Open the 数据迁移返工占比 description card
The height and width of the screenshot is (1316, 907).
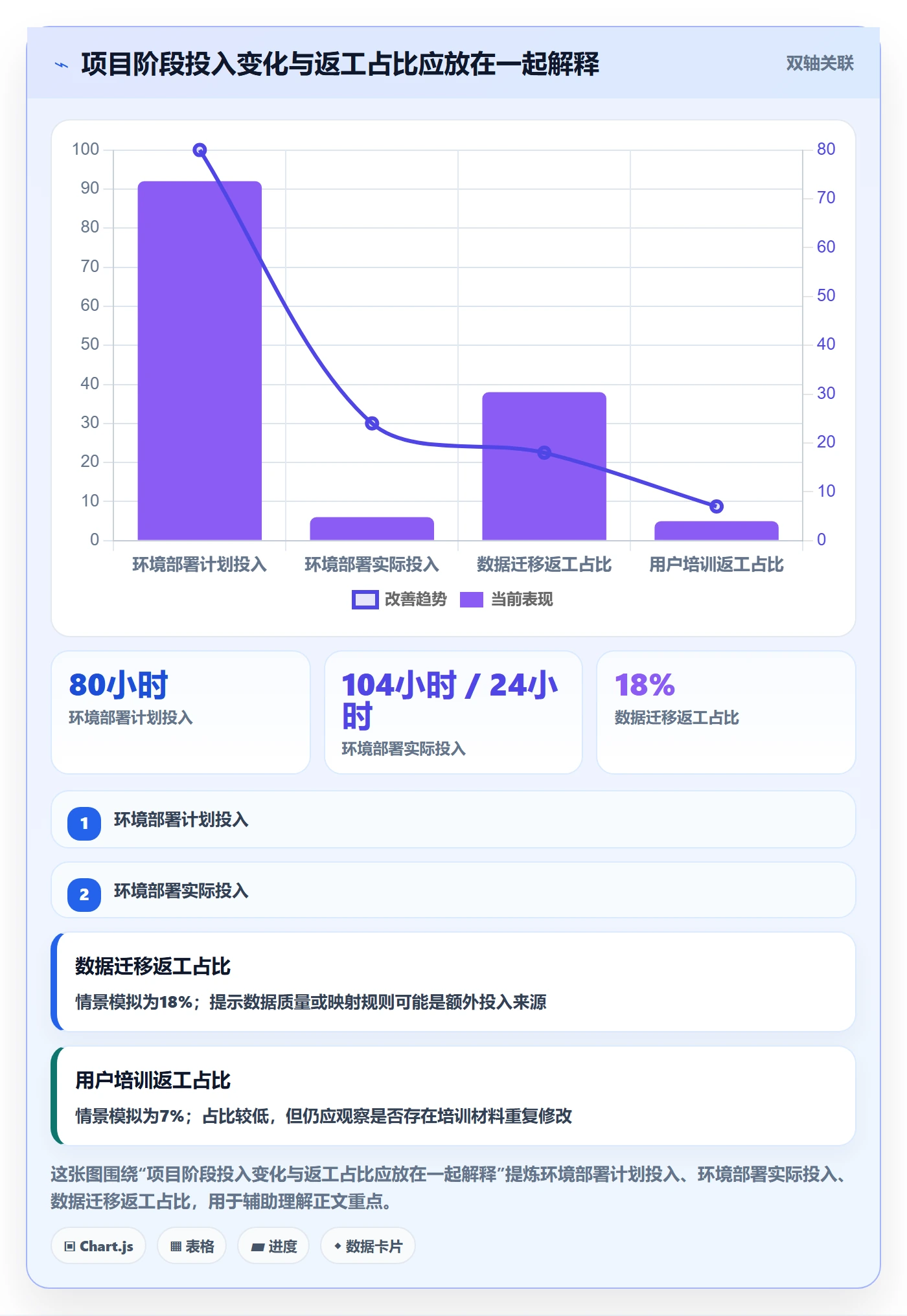(454, 982)
